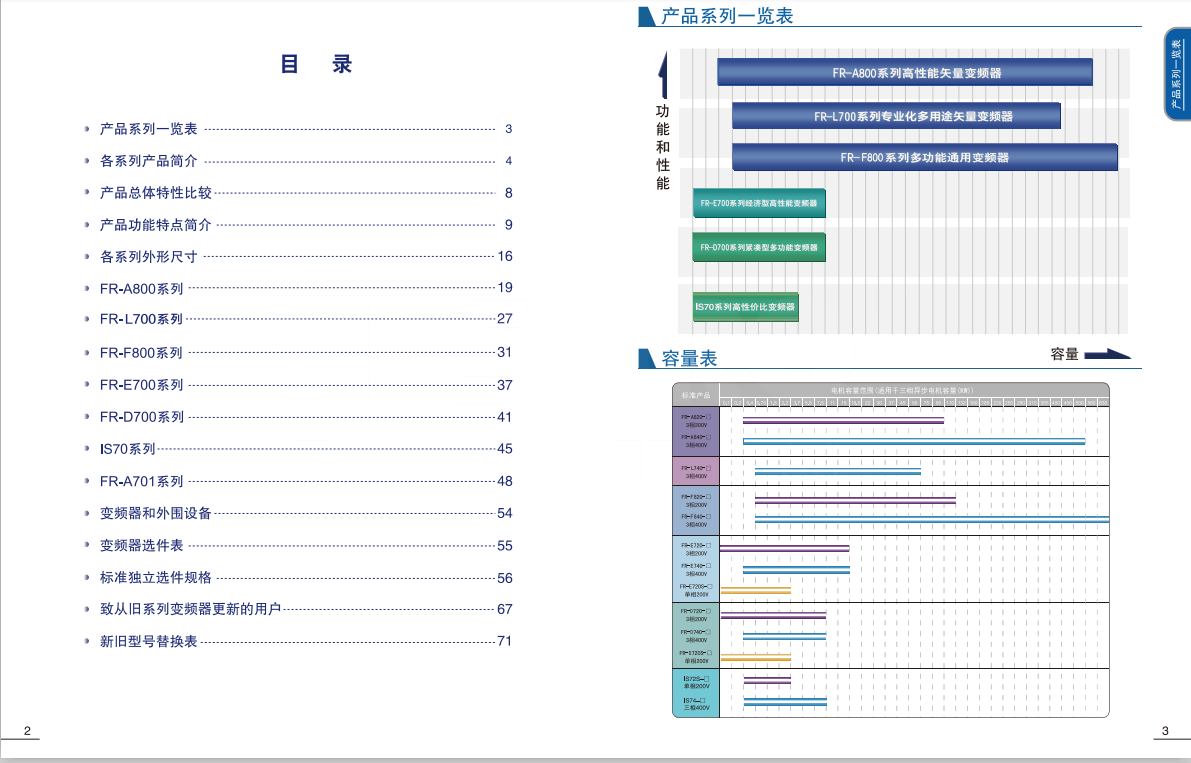1191x763 pixels.
Task: Click the FR-E720 3相200V row label
Action: 696,549
